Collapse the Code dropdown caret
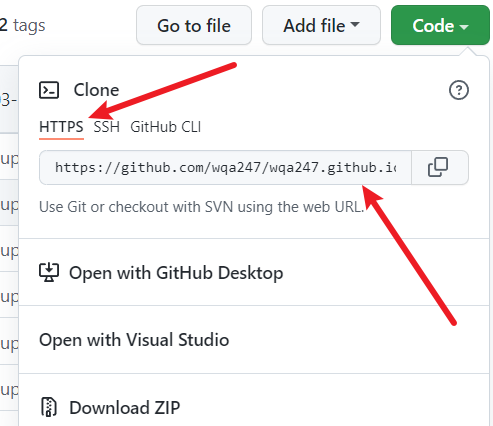This screenshot has height=426, width=493. tap(464, 26)
